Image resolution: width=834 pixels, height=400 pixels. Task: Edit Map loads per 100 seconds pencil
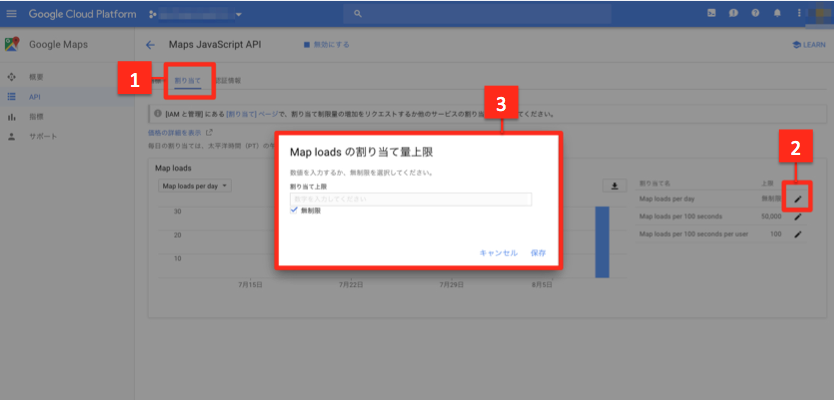coord(797,217)
